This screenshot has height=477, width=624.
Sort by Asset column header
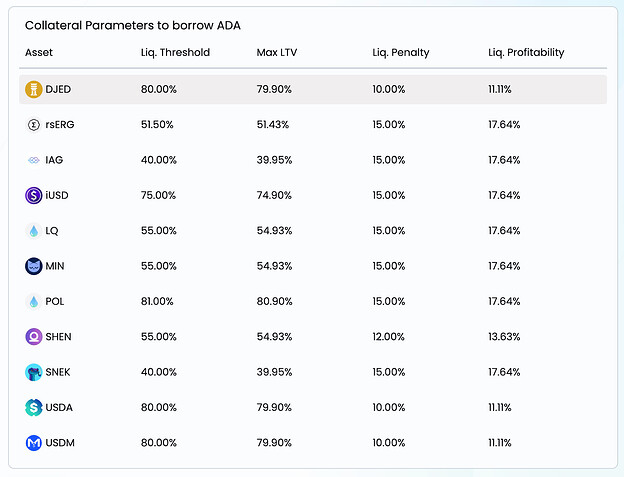[39, 52]
